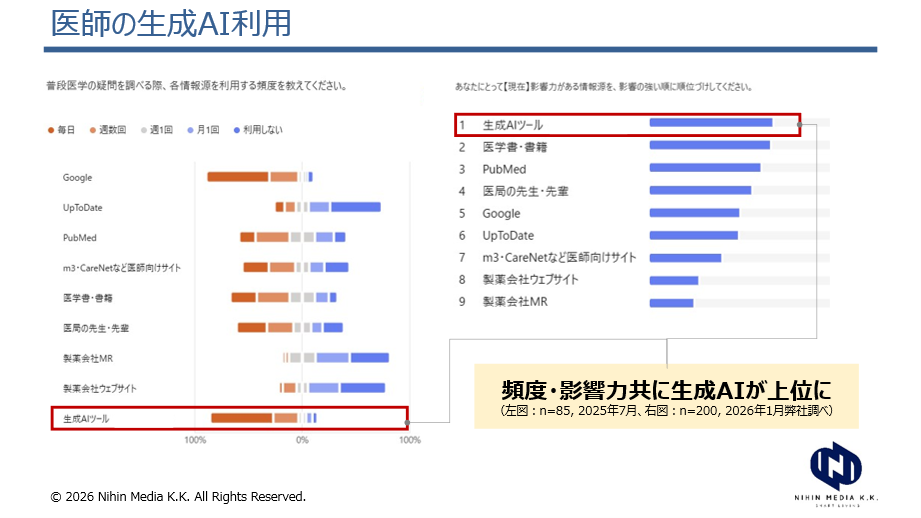Screen dimensions: 921x518
Task: Toggle the 月1回 legend item
Action: tap(205, 130)
